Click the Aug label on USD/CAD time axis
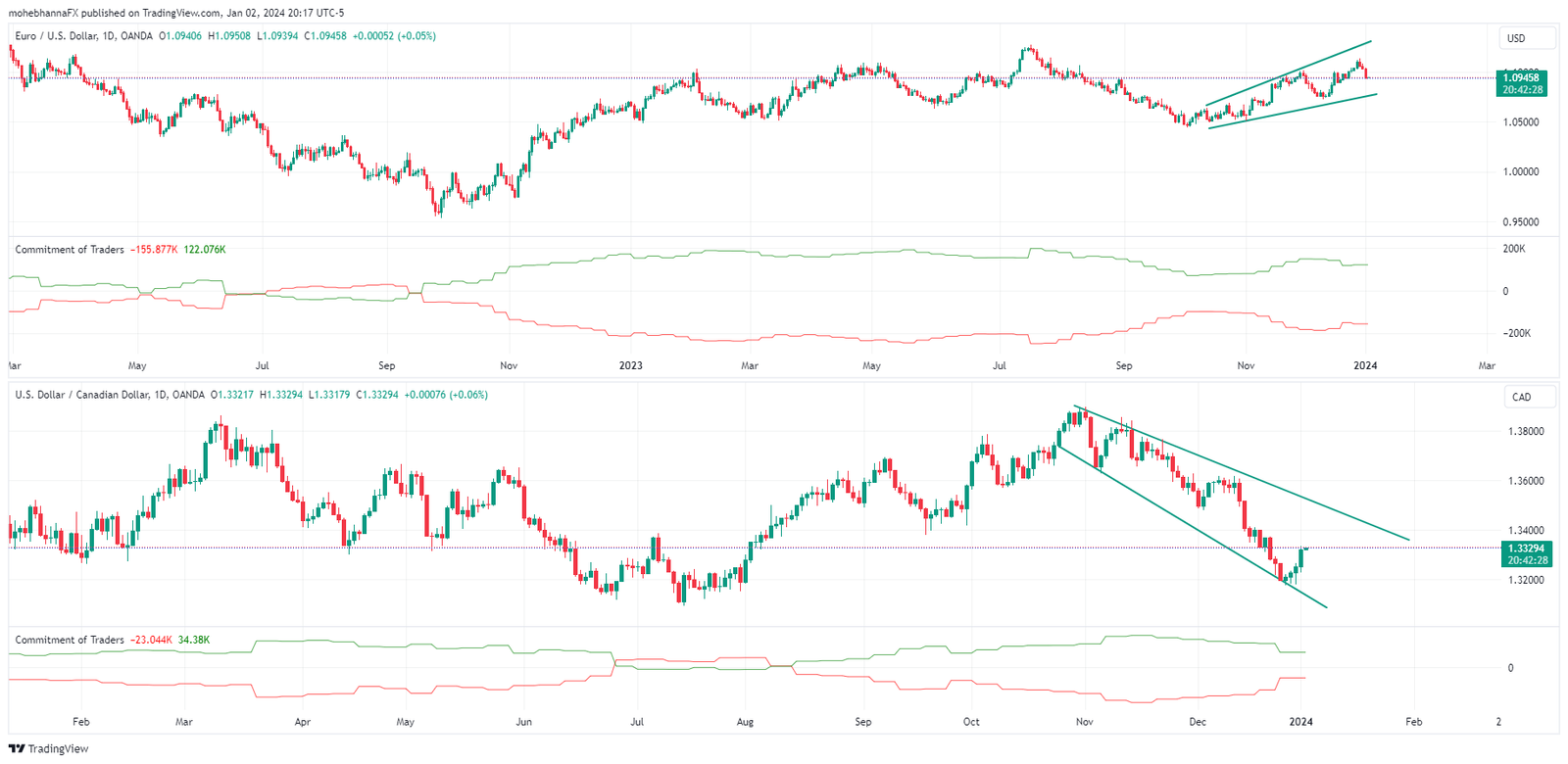This screenshot has height=764, width=1568. (x=745, y=722)
